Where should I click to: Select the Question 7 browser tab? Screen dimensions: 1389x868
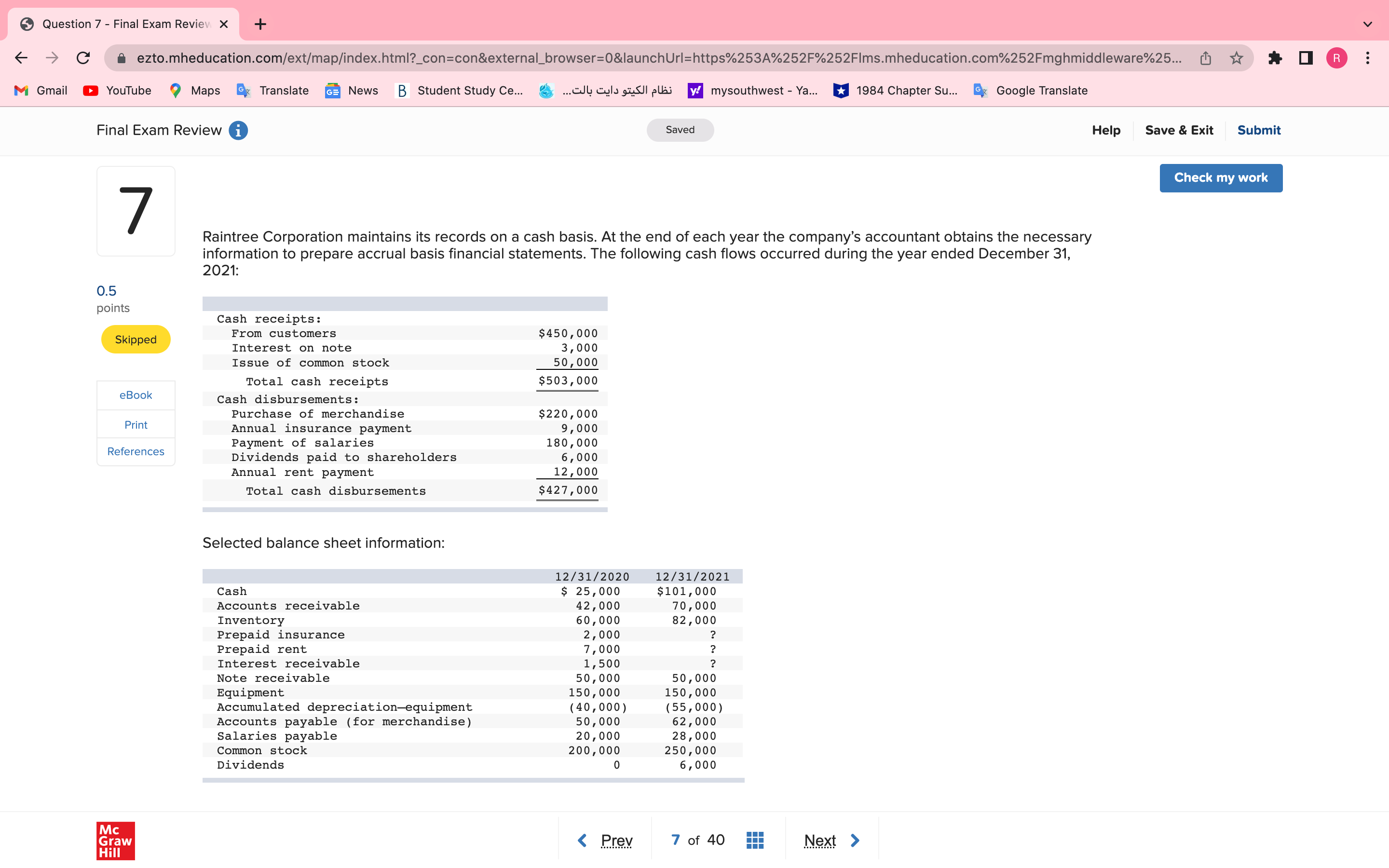click(x=123, y=24)
